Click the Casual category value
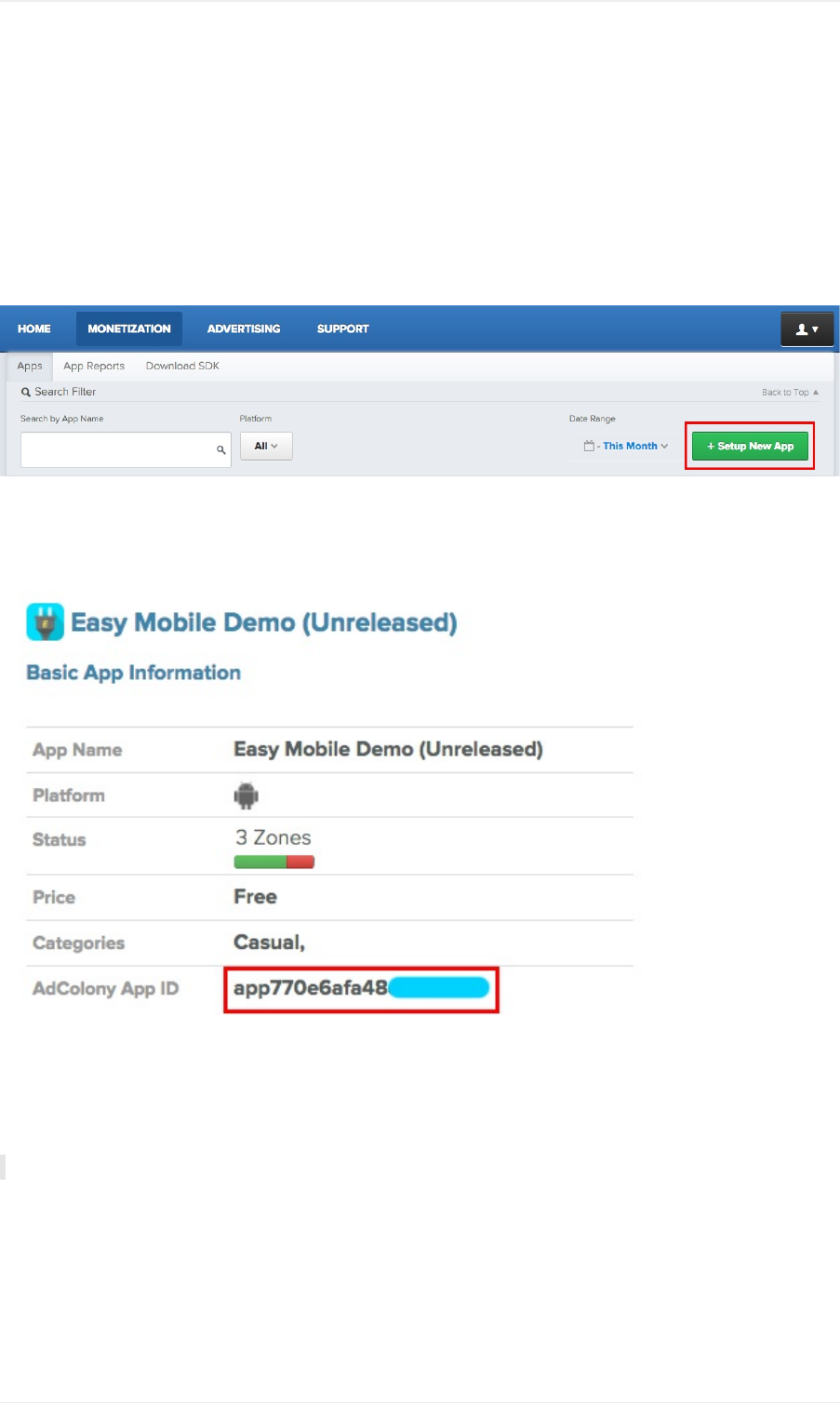The width and height of the screenshot is (840, 1403). 269,942
